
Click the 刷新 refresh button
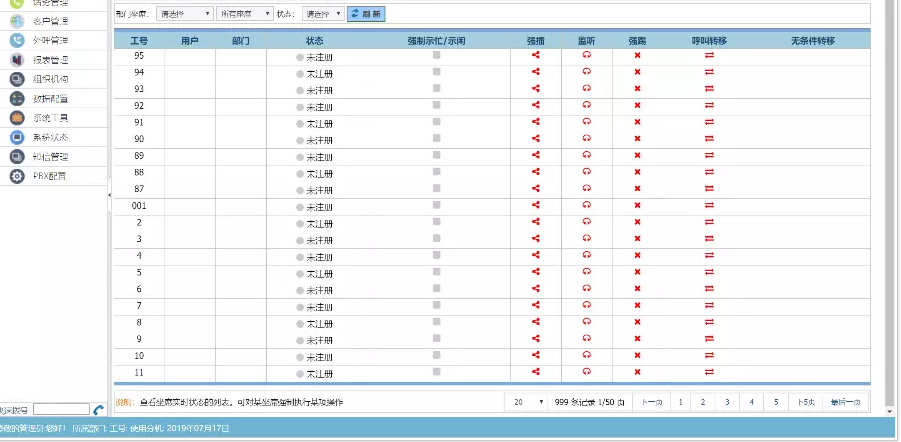coord(365,14)
